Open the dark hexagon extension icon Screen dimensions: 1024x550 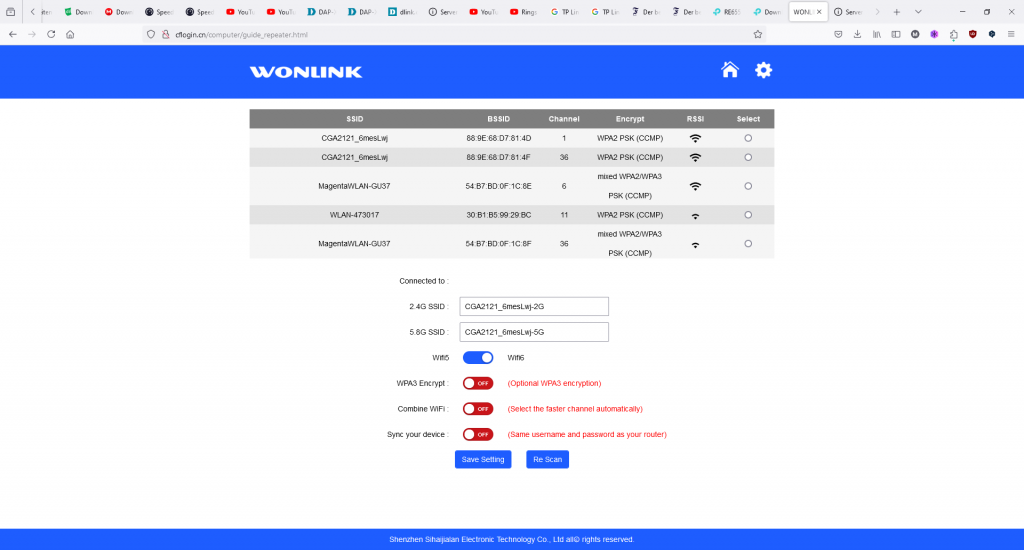pyautogui.click(x=992, y=35)
